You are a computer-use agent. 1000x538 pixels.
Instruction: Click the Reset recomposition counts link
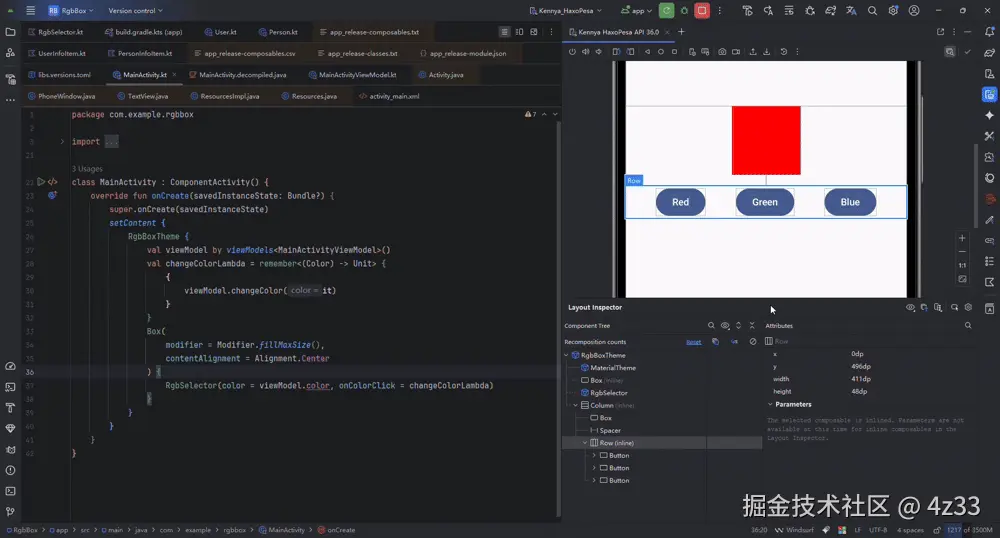(x=693, y=342)
